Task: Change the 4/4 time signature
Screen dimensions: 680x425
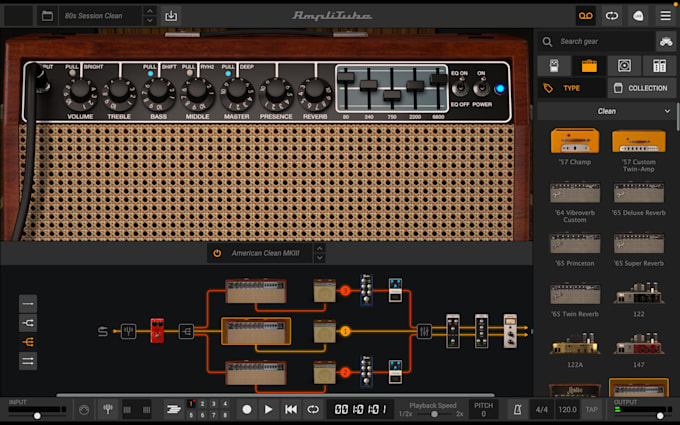Action: click(x=542, y=409)
